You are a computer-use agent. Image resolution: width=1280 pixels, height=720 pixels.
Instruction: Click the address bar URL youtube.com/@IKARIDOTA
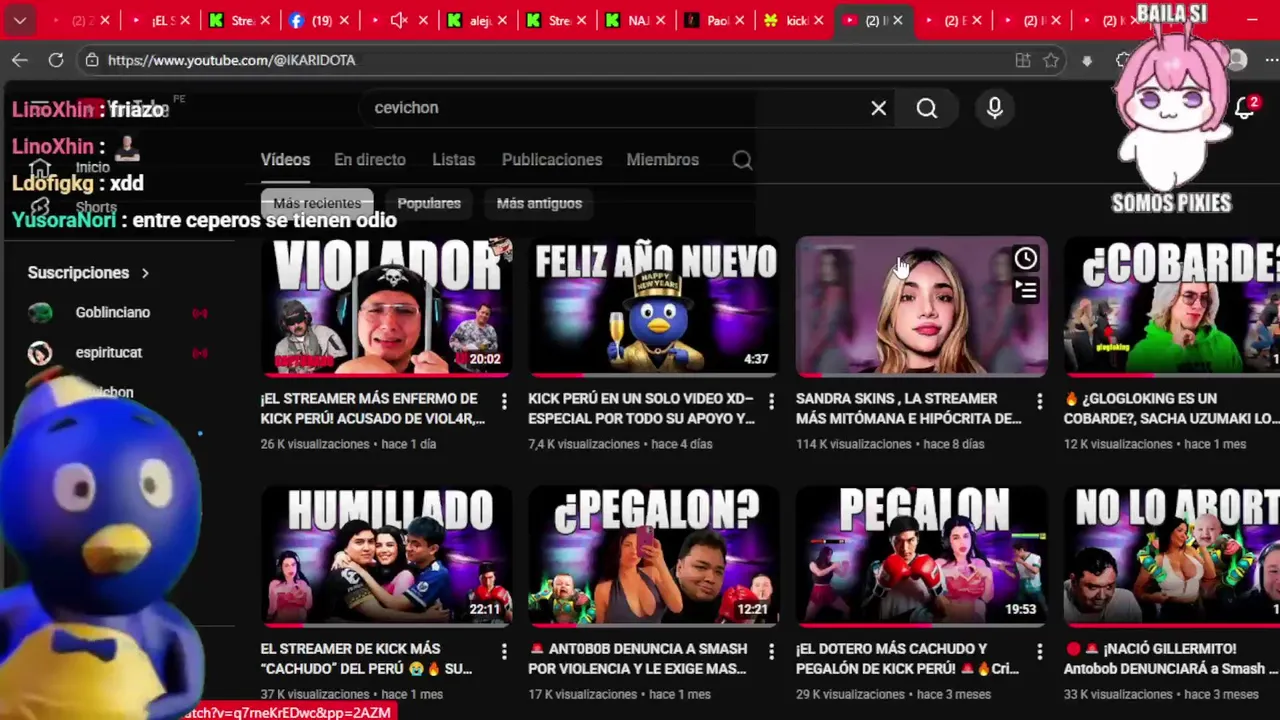click(x=231, y=60)
